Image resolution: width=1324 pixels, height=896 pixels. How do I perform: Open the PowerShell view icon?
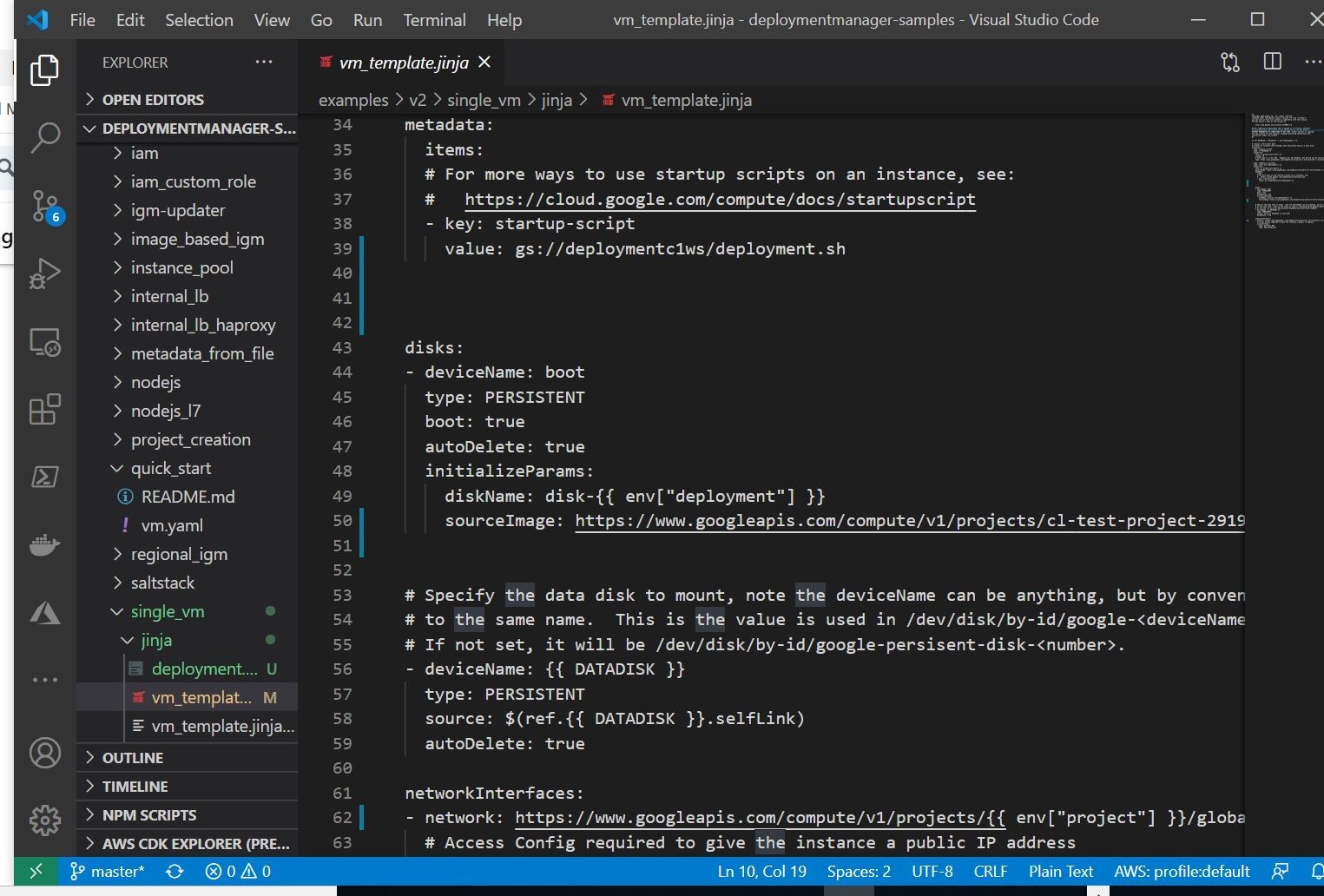tap(45, 477)
